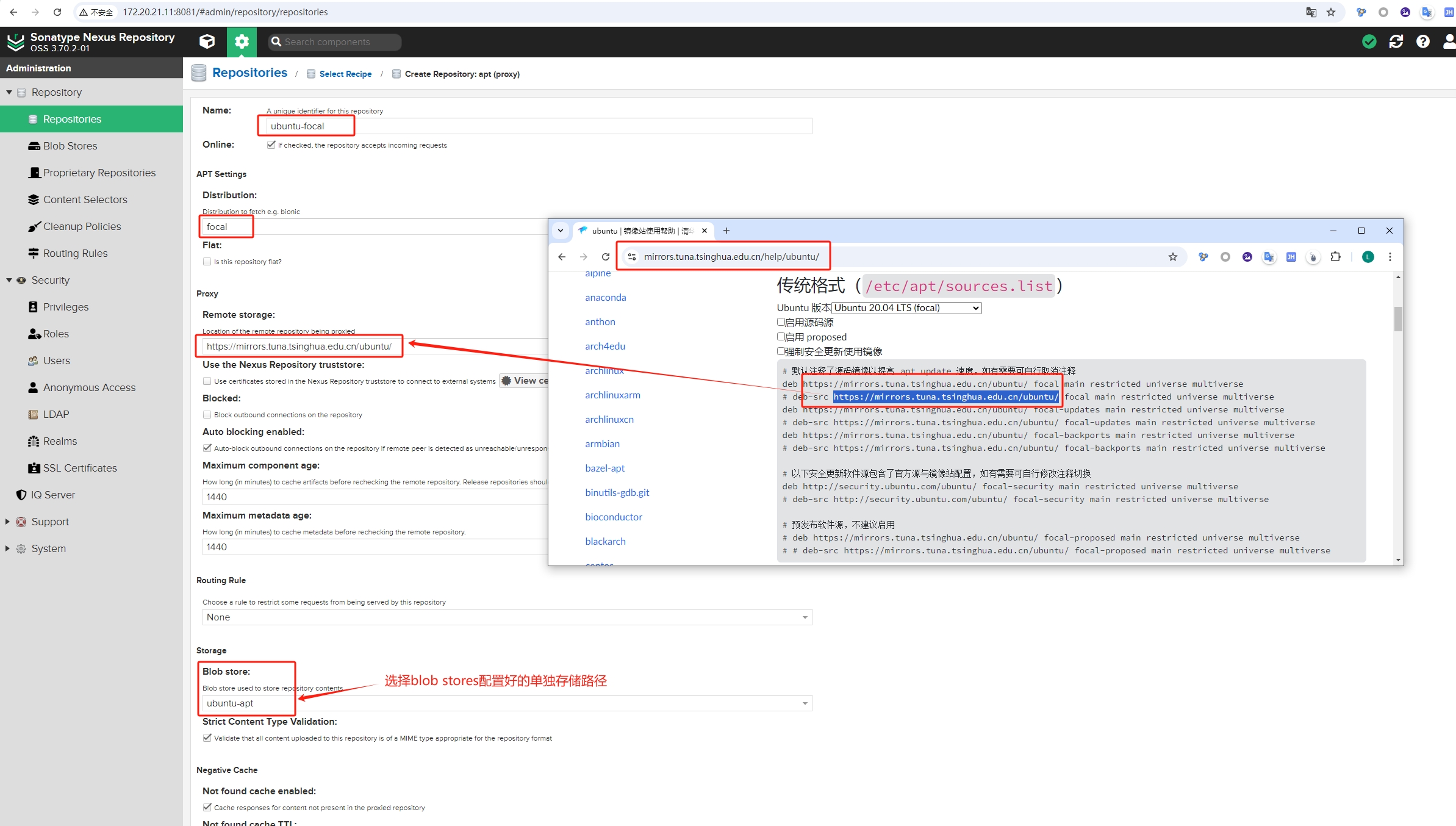Click the green system status check icon

[x=1369, y=41]
